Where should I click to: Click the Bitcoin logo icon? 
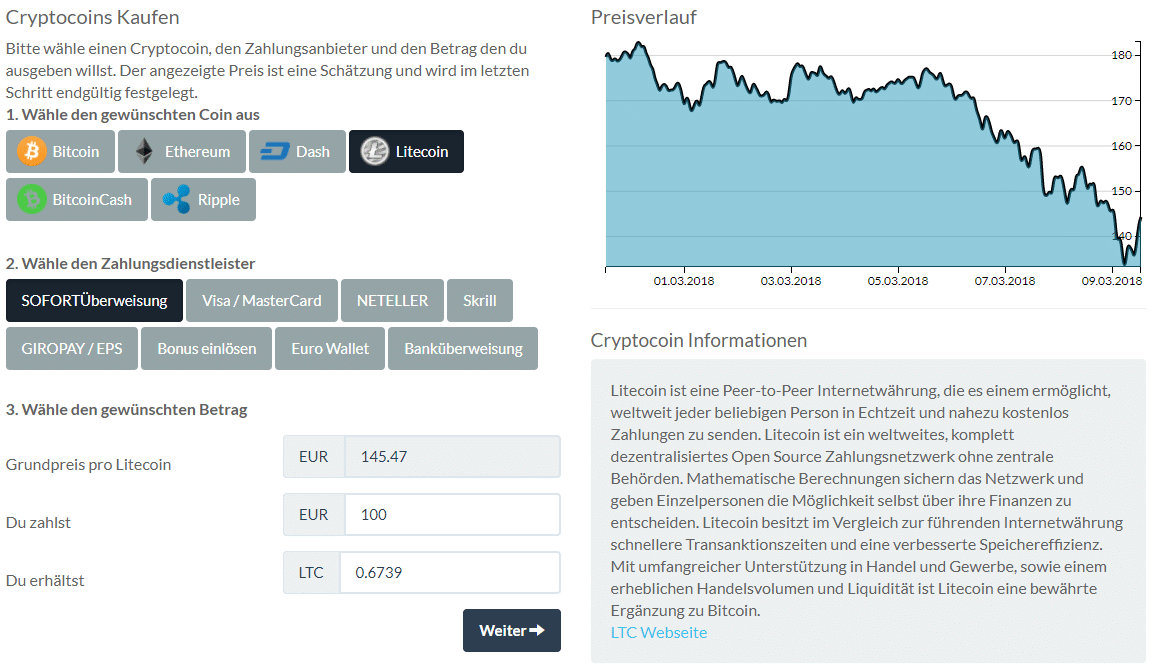(x=32, y=151)
